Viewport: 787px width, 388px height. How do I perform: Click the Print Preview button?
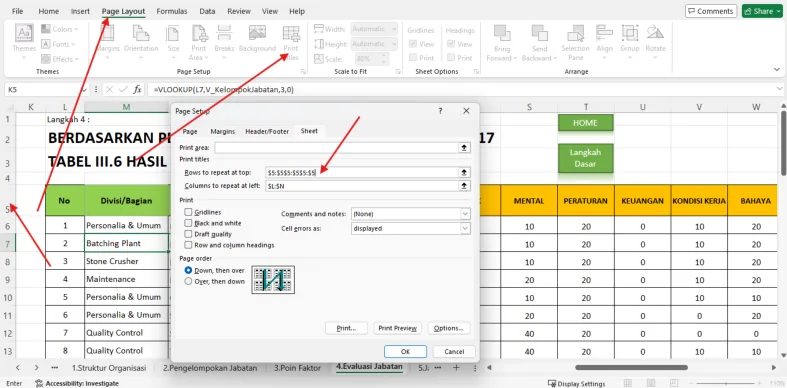pyautogui.click(x=398, y=328)
